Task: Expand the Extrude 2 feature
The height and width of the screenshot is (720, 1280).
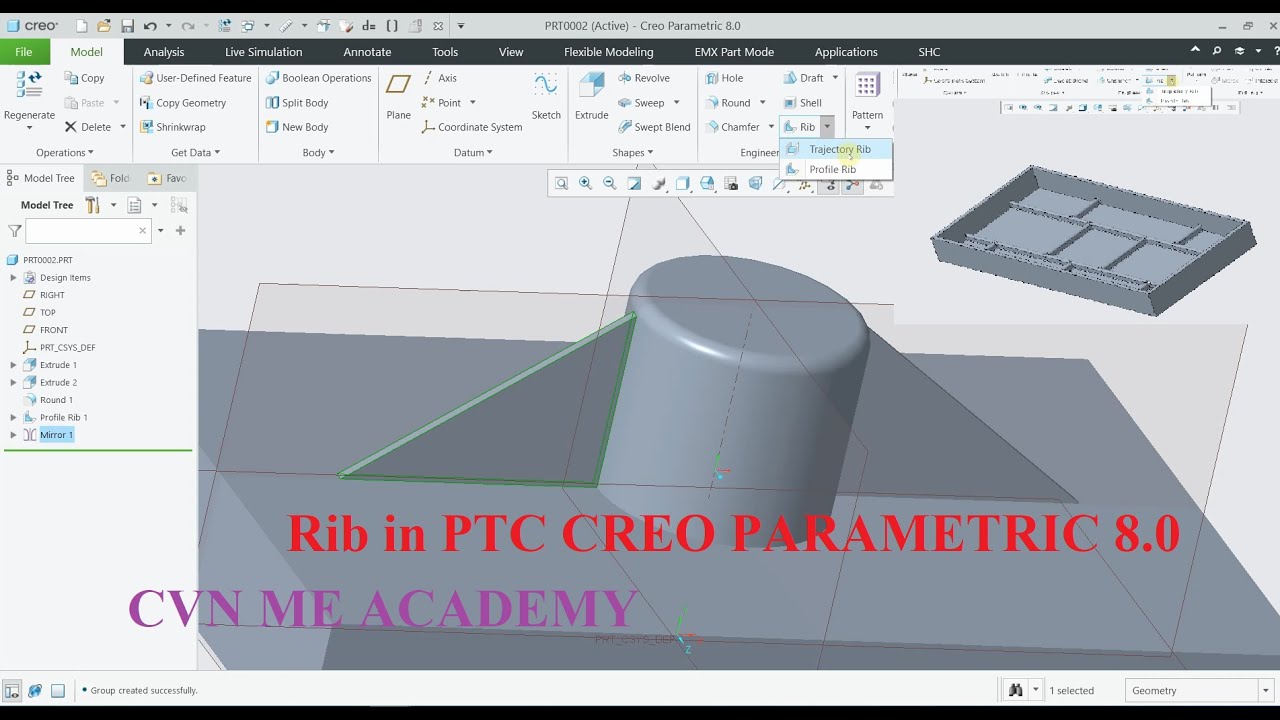Action: coord(13,382)
